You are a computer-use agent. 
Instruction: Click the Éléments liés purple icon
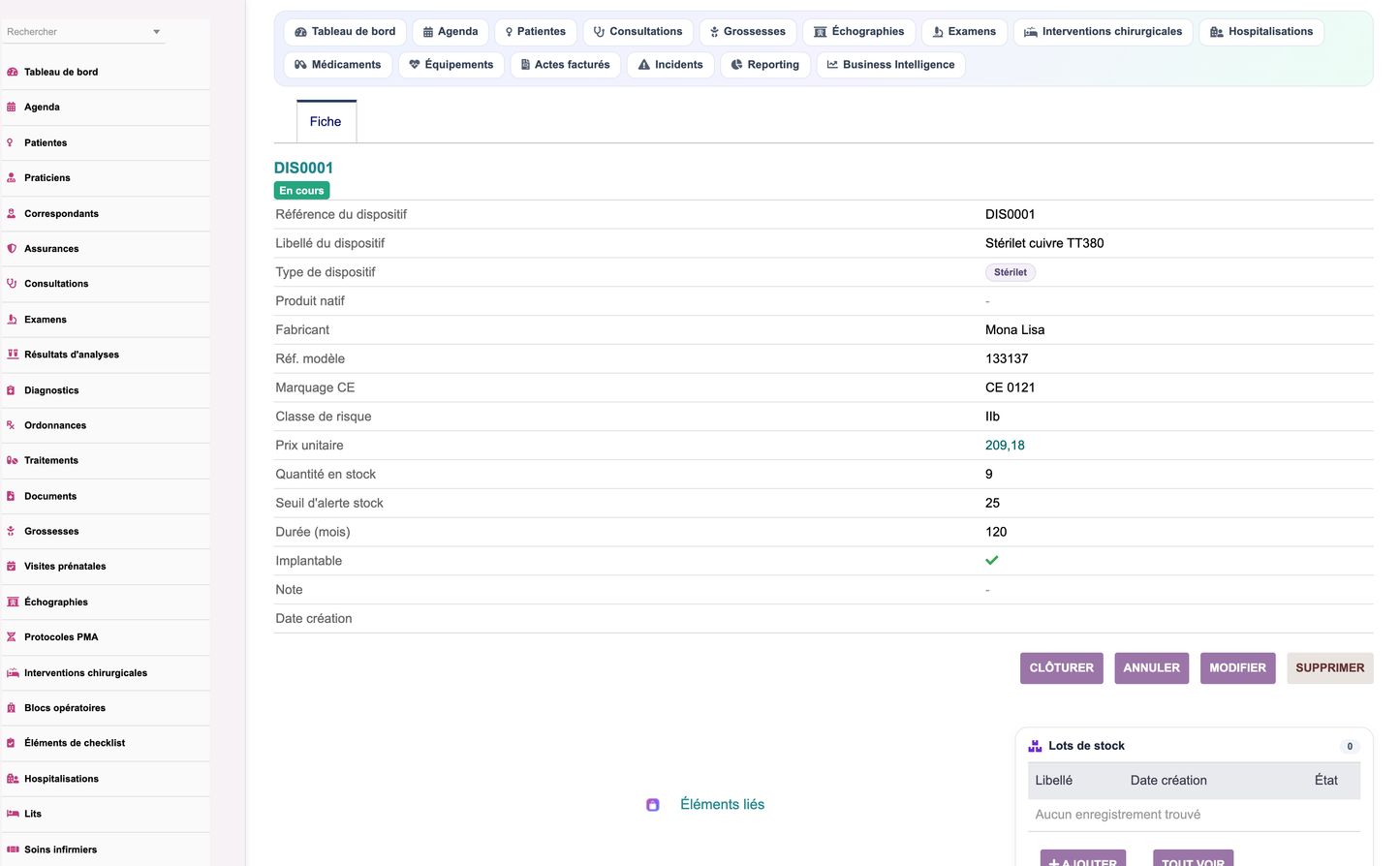tap(653, 805)
